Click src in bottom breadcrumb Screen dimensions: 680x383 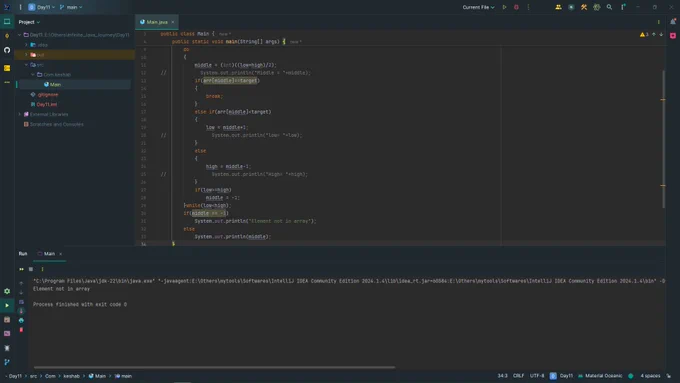(x=33, y=376)
